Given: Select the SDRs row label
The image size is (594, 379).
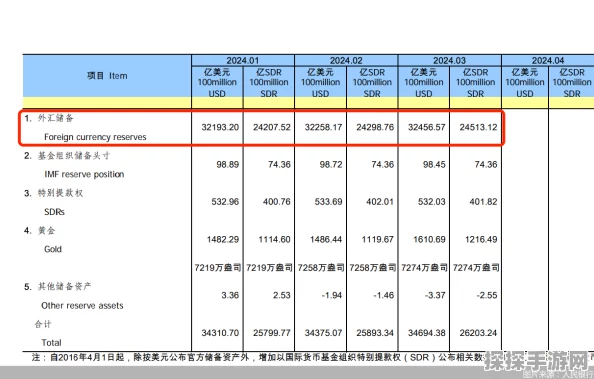Looking at the screenshot, I should click(x=54, y=212).
